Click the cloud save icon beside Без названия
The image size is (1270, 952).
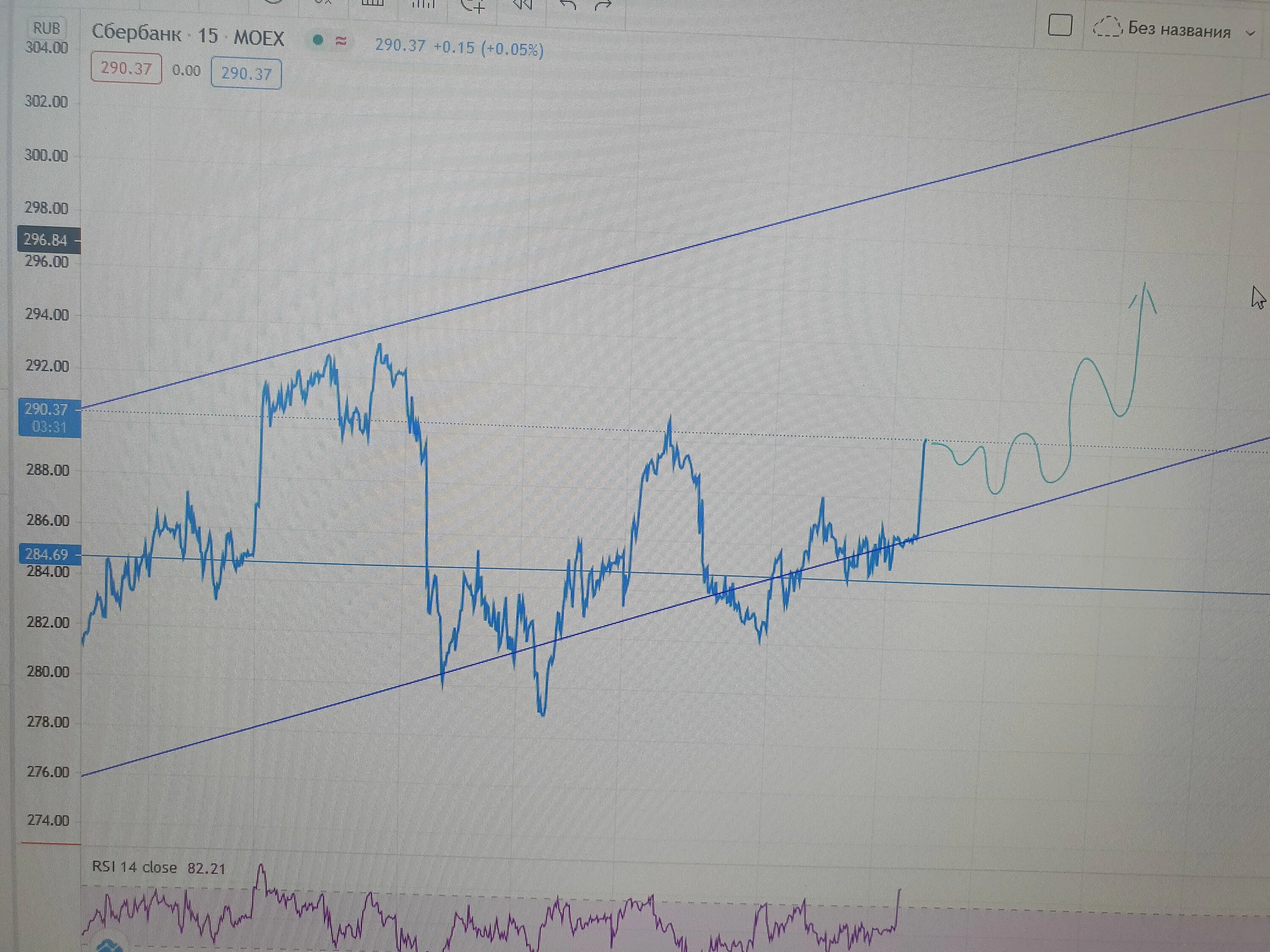(1107, 27)
